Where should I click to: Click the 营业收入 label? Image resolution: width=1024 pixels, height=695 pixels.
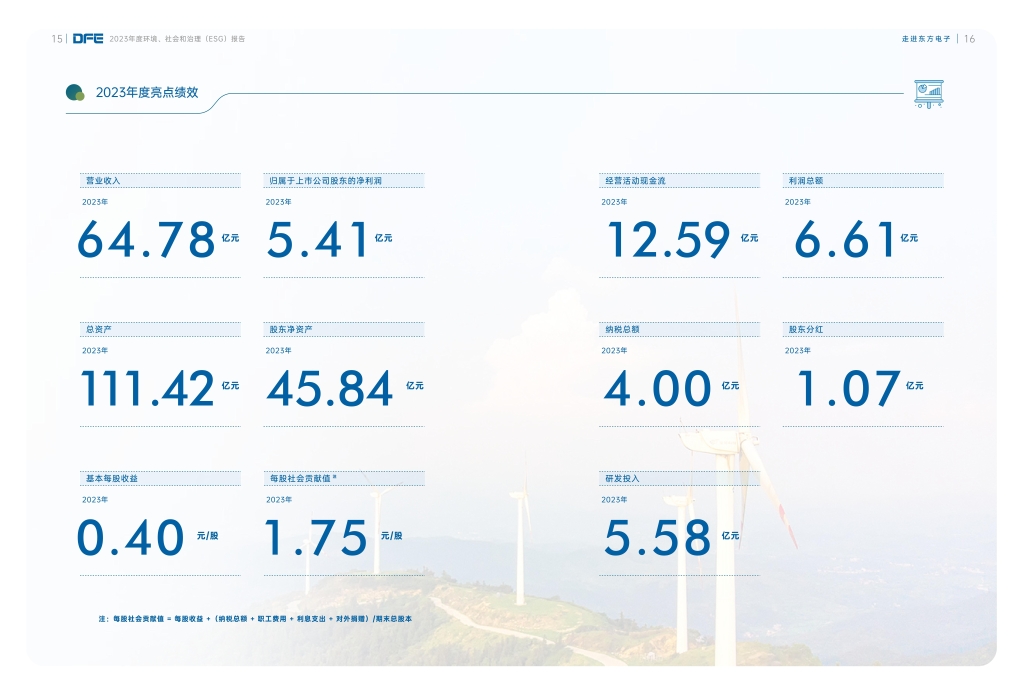tap(103, 181)
